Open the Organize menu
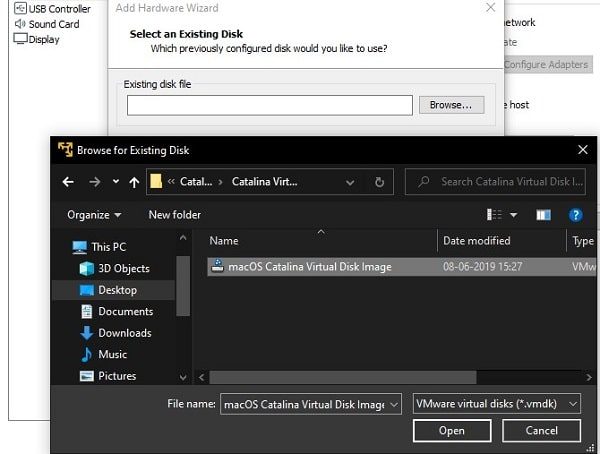 pos(94,215)
